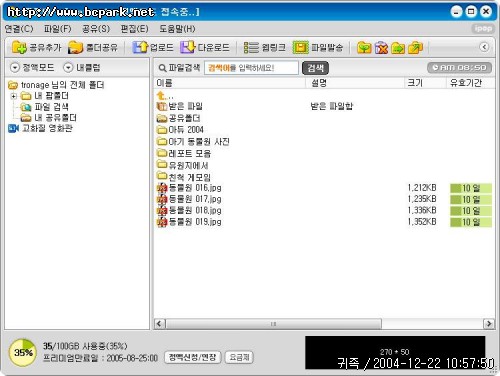The image size is (500, 376).
Task: Open the 편집(E) menu
Action: point(134,29)
